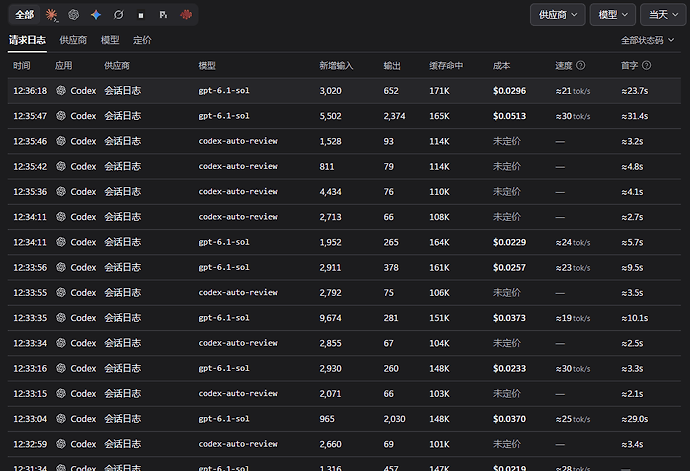690x471 pixels.
Task: Filter by the orange Claude Code starburst icon
Action: click(51, 15)
